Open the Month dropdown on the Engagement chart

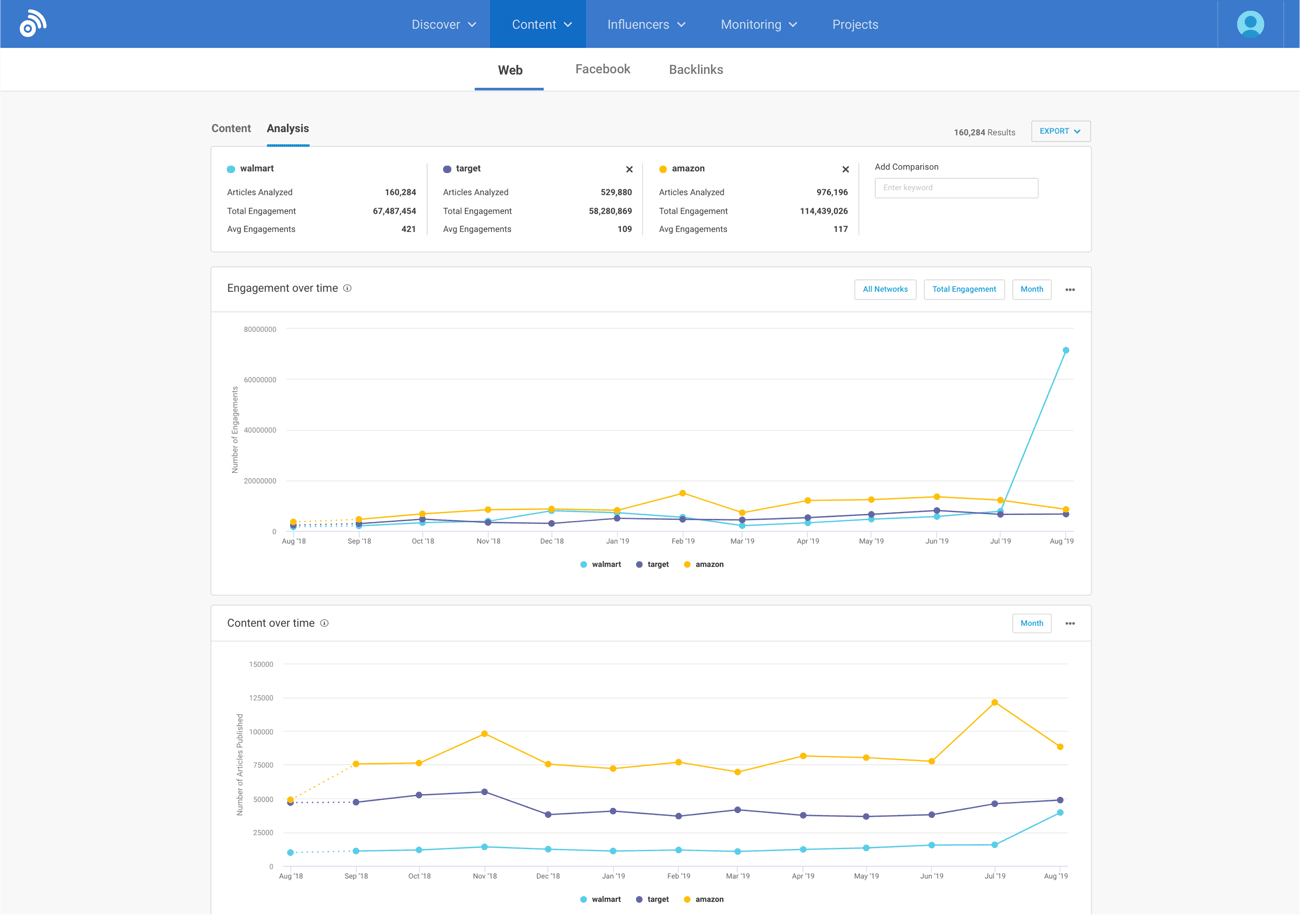1032,288
